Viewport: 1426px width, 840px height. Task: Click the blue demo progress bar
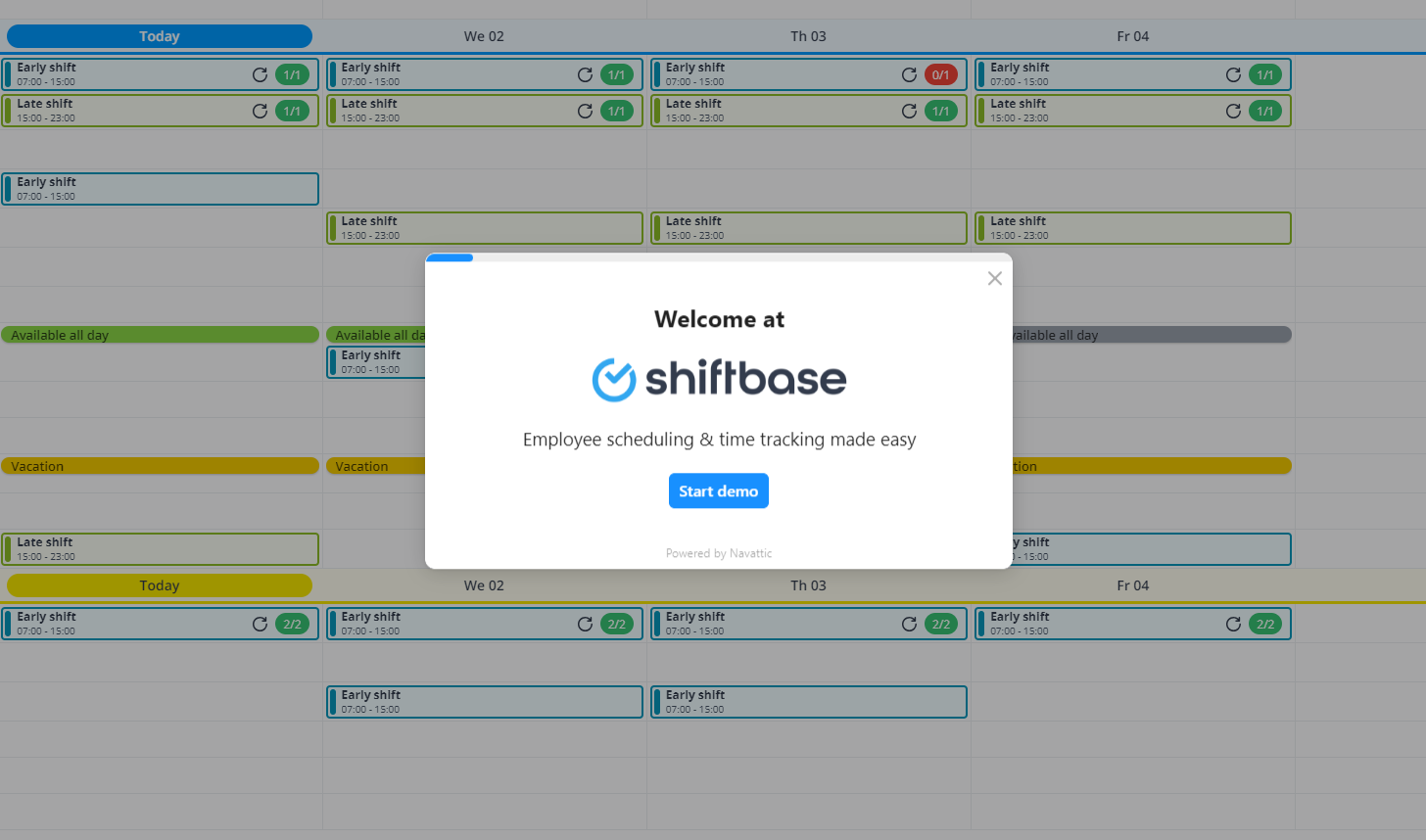(x=450, y=257)
